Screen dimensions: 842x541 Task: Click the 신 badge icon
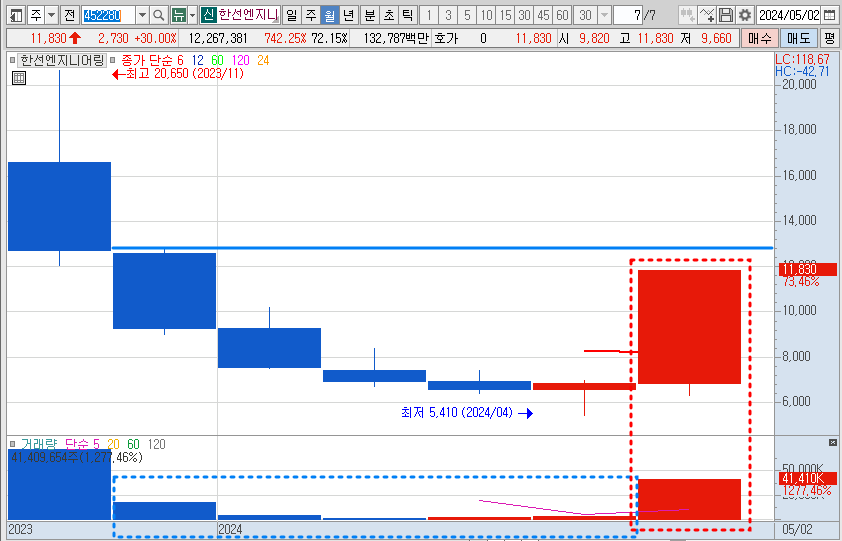coord(208,15)
